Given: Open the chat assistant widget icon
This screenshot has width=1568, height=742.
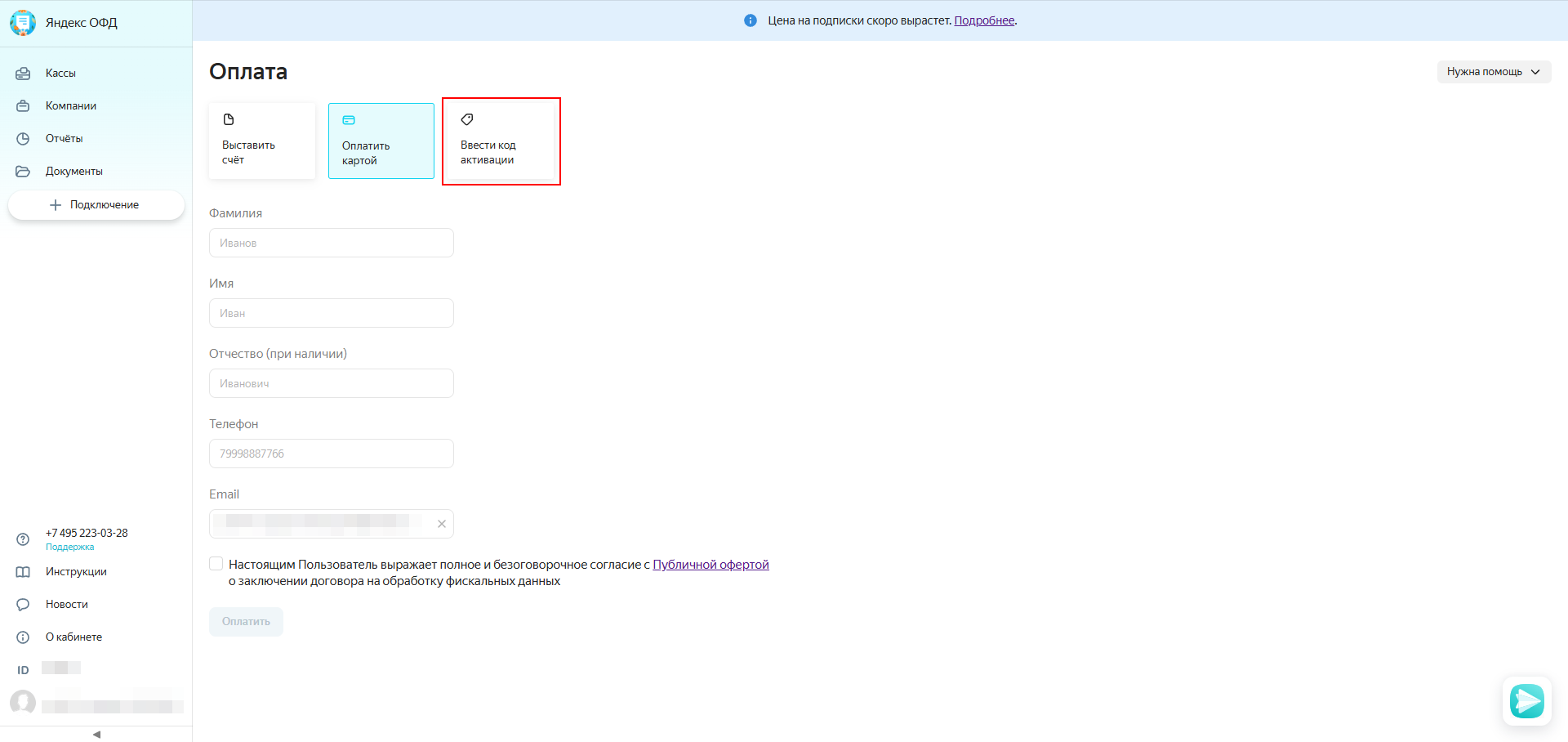Looking at the screenshot, I should pyautogui.click(x=1526, y=700).
